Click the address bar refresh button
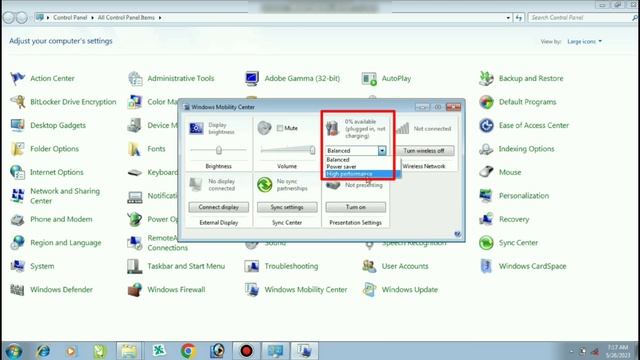640x360 pixels. point(519,18)
